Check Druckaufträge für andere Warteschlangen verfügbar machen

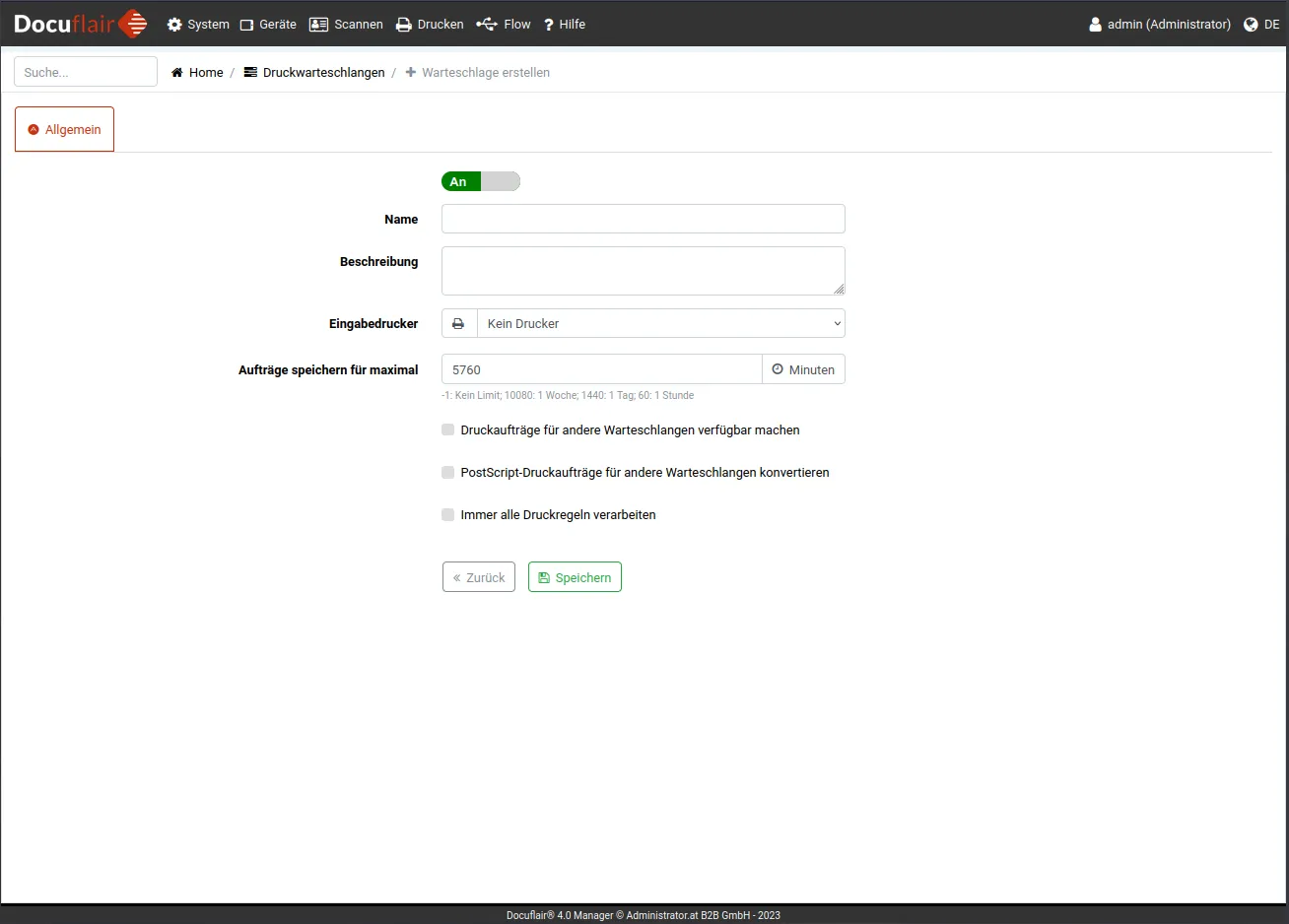(x=448, y=430)
